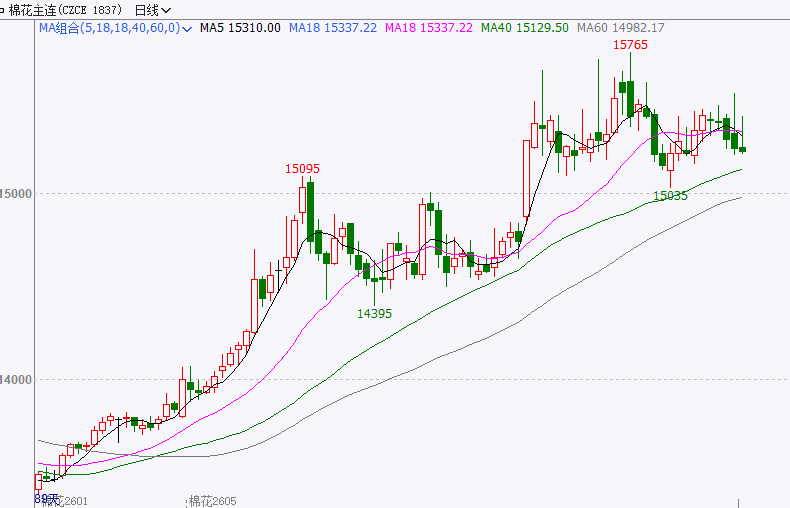Click the 棉花2605 contract marker on time axis
Image resolution: width=790 pixels, height=508 pixels.
click(x=215, y=500)
